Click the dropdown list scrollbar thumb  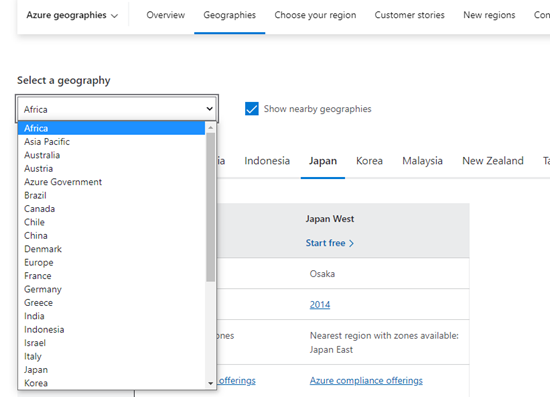210,207
